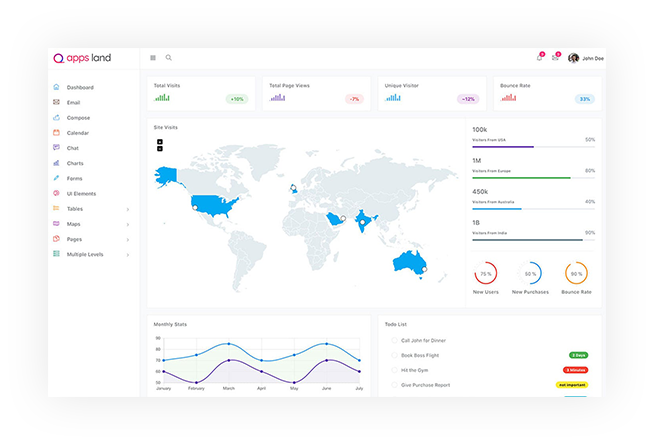Open search with the magnifier icon
The image size is (655, 446).
pos(169,58)
